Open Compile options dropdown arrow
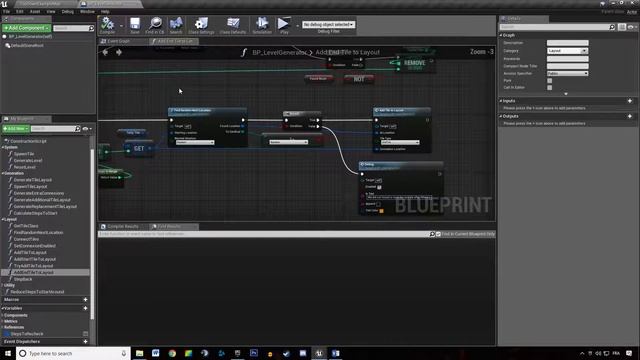The image size is (640, 360). click(x=121, y=26)
